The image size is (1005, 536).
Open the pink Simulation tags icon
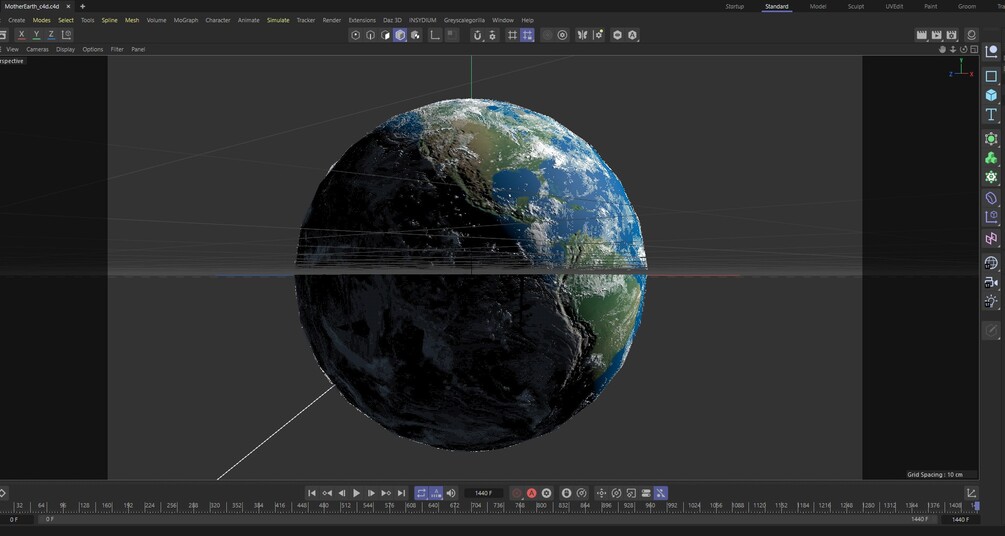pos(991,239)
